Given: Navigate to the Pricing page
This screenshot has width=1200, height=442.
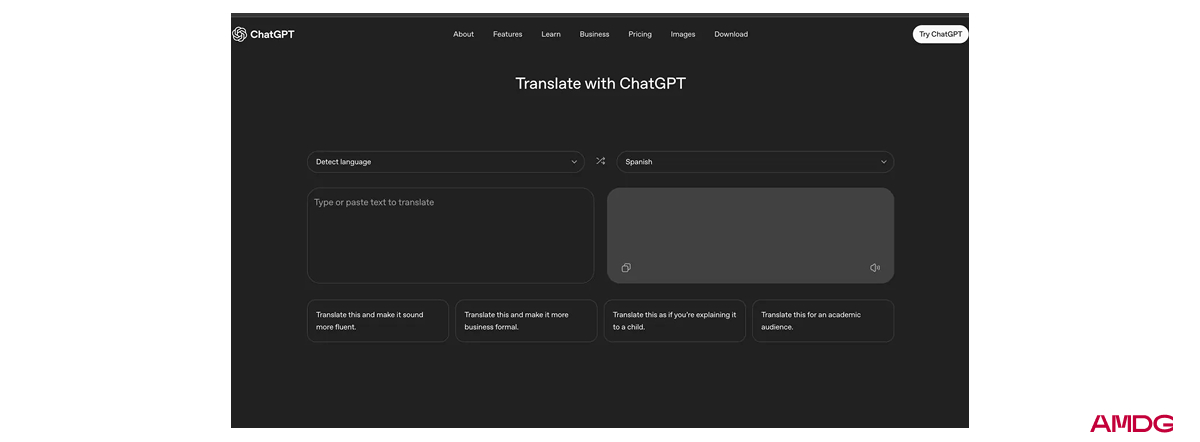Looking at the screenshot, I should [x=640, y=34].
